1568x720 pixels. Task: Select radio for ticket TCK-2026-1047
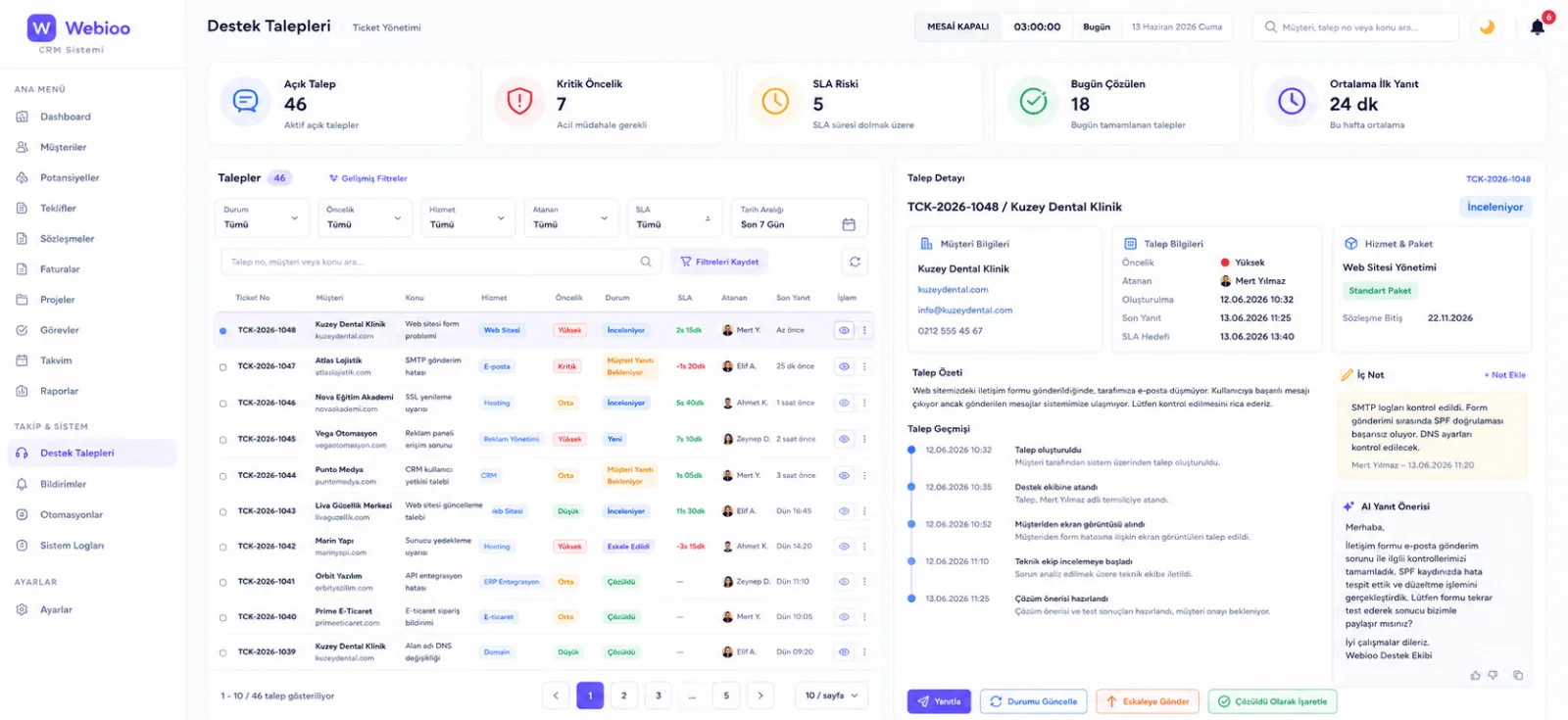point(222,367)
